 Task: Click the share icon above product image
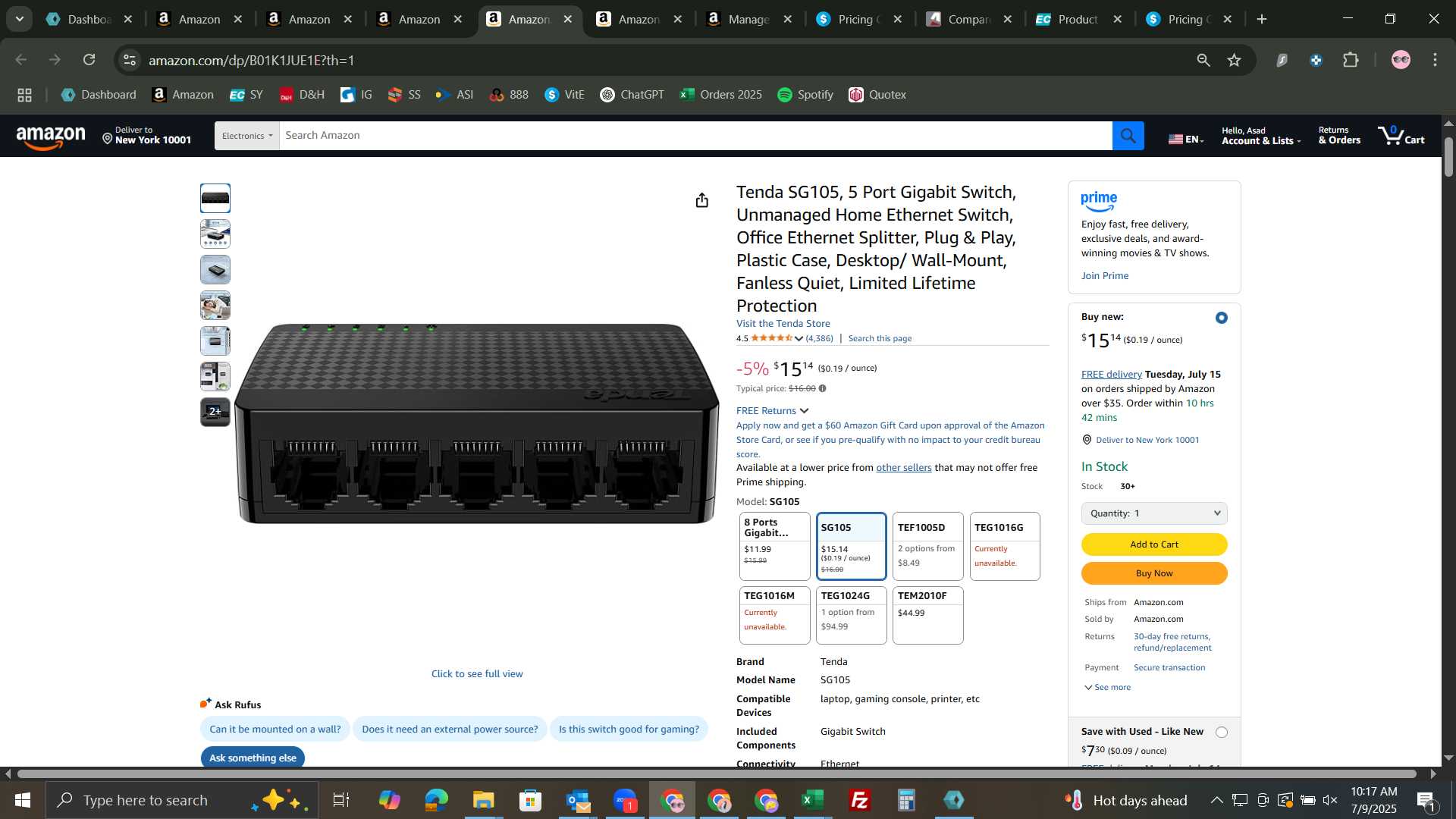[x=701, y=200]
